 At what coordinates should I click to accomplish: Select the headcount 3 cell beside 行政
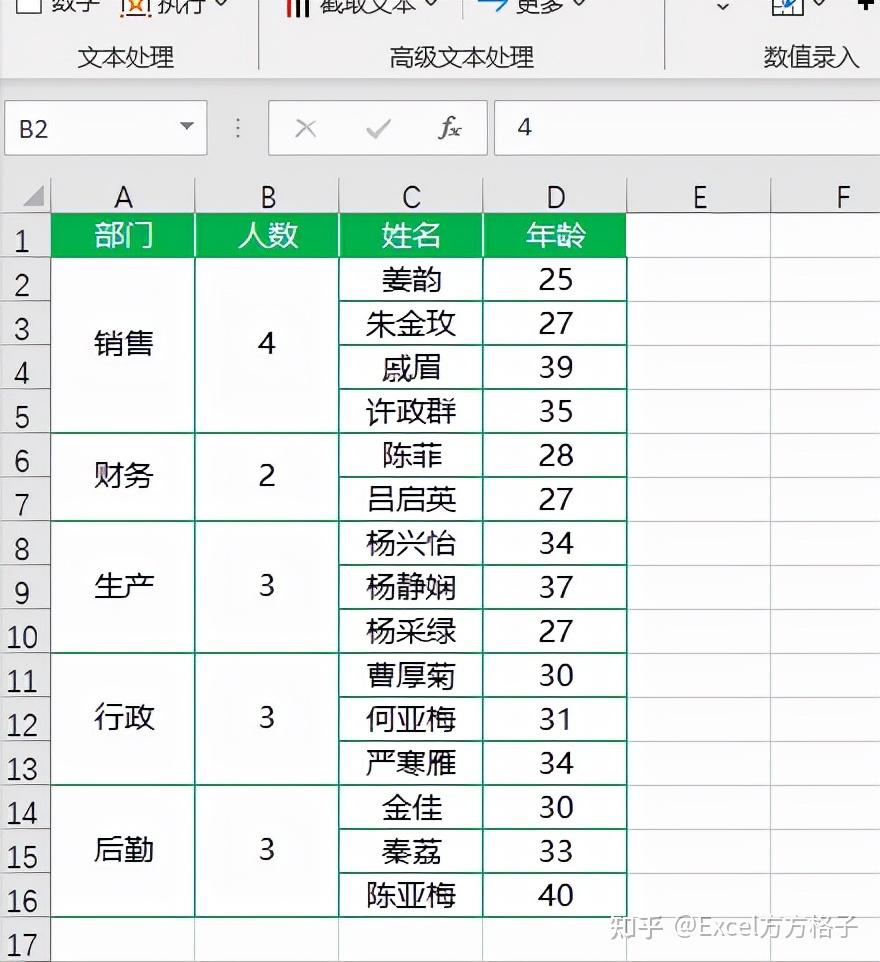(267, 719)
